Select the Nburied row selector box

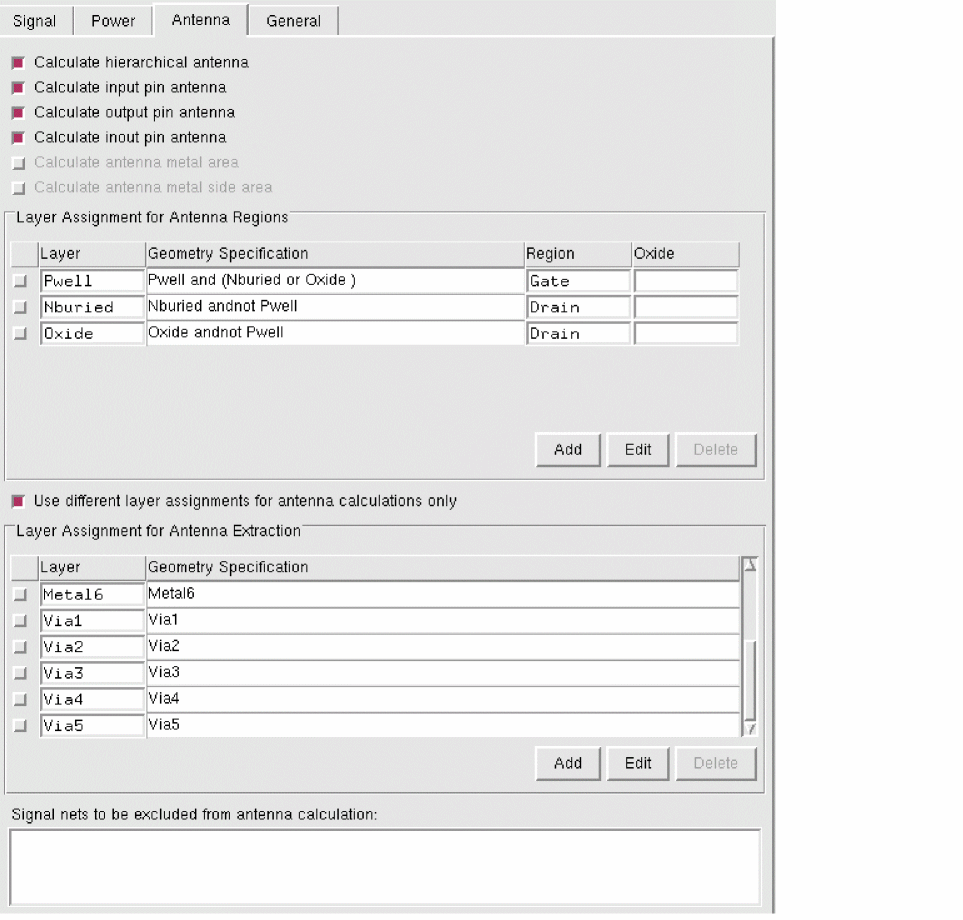coord(21,308)
